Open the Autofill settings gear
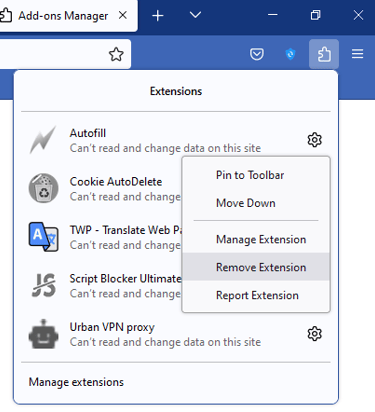 point(314,140)
